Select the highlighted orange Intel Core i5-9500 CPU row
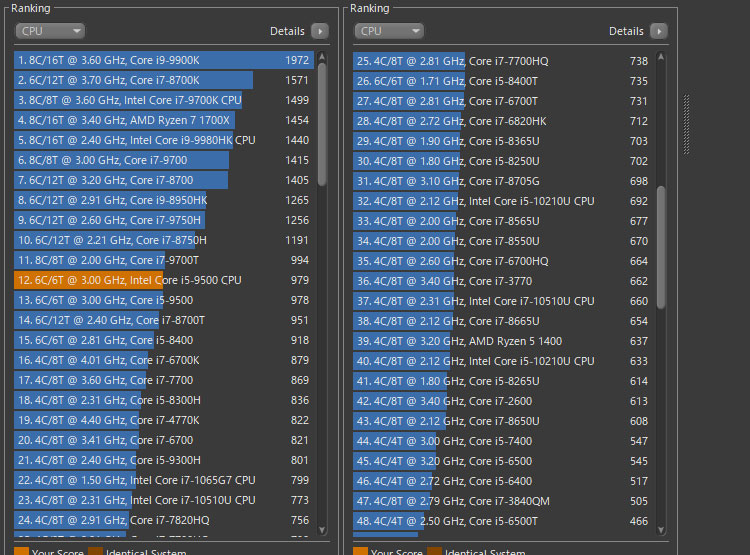This screenshot has height=555, width=750. point(164,280)
